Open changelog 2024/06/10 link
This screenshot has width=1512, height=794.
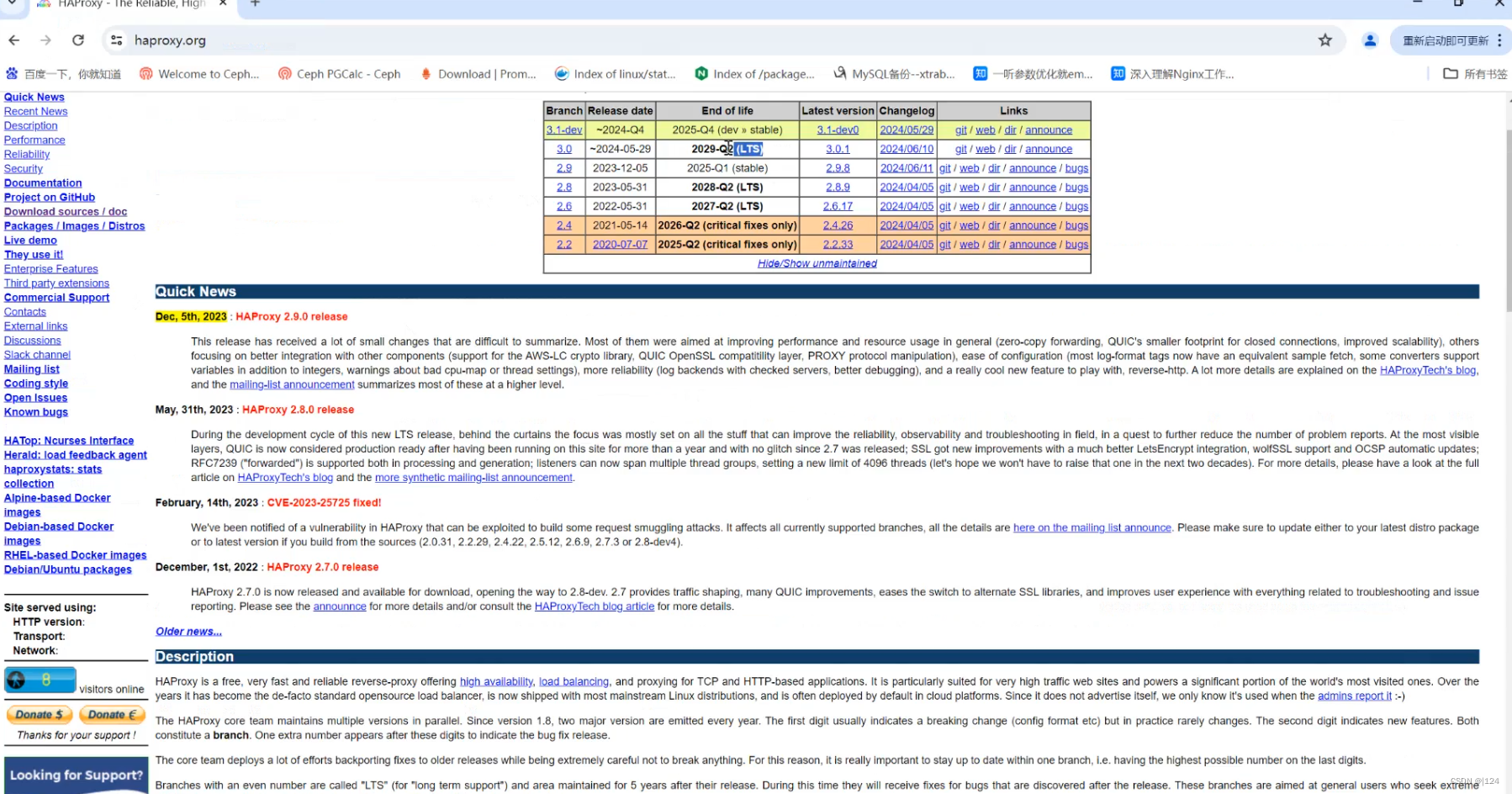click(x=907, y=149)
